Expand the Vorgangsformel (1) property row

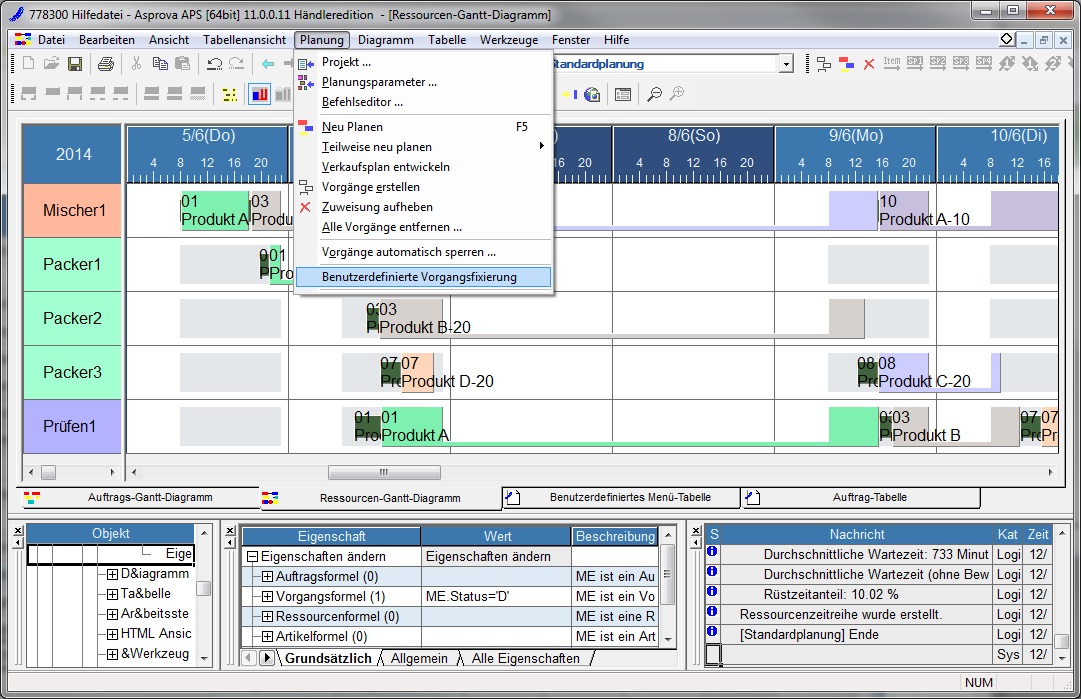point(267,597)
